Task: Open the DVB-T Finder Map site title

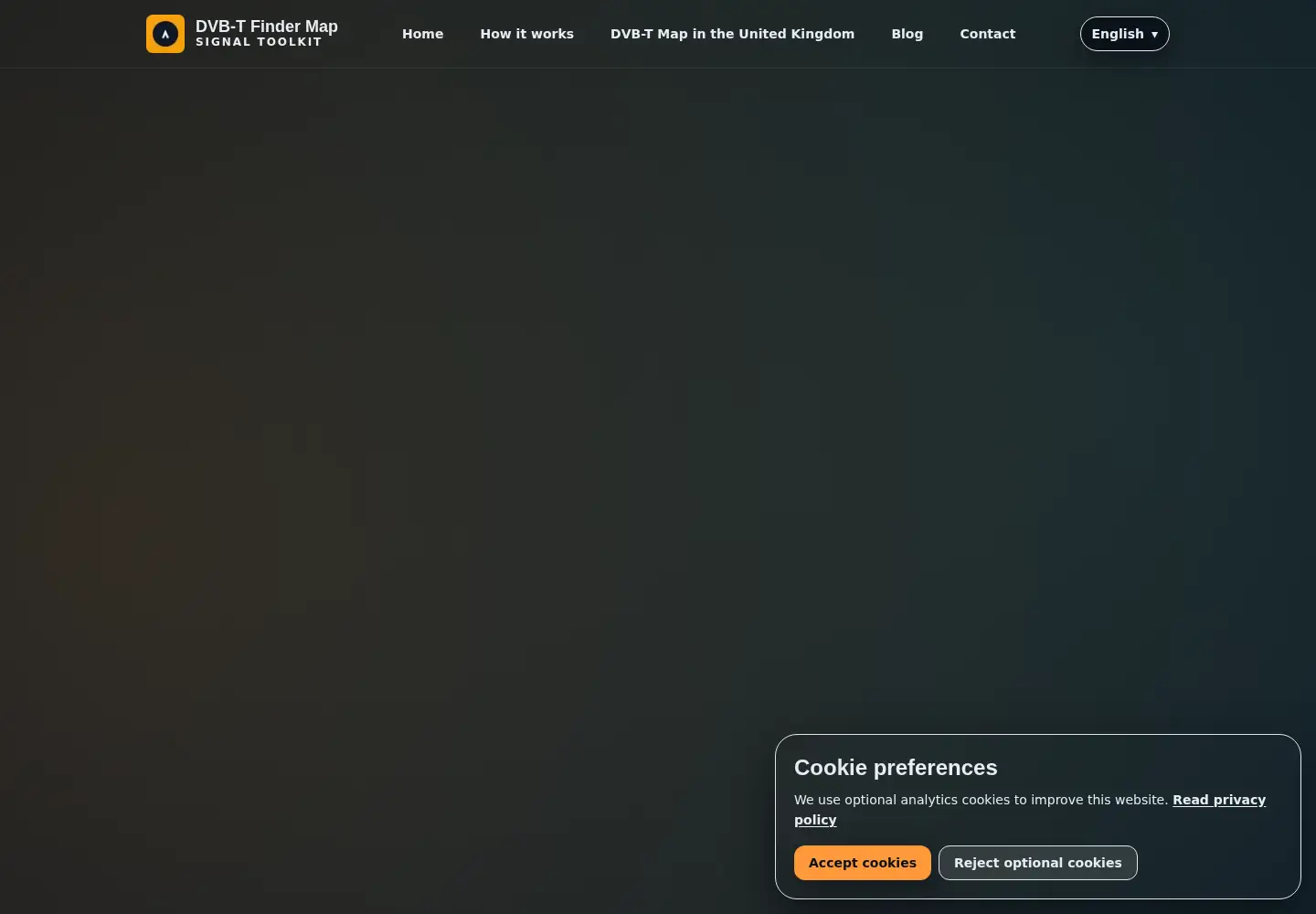Action: pyautogui.click(x=267, y=27)
